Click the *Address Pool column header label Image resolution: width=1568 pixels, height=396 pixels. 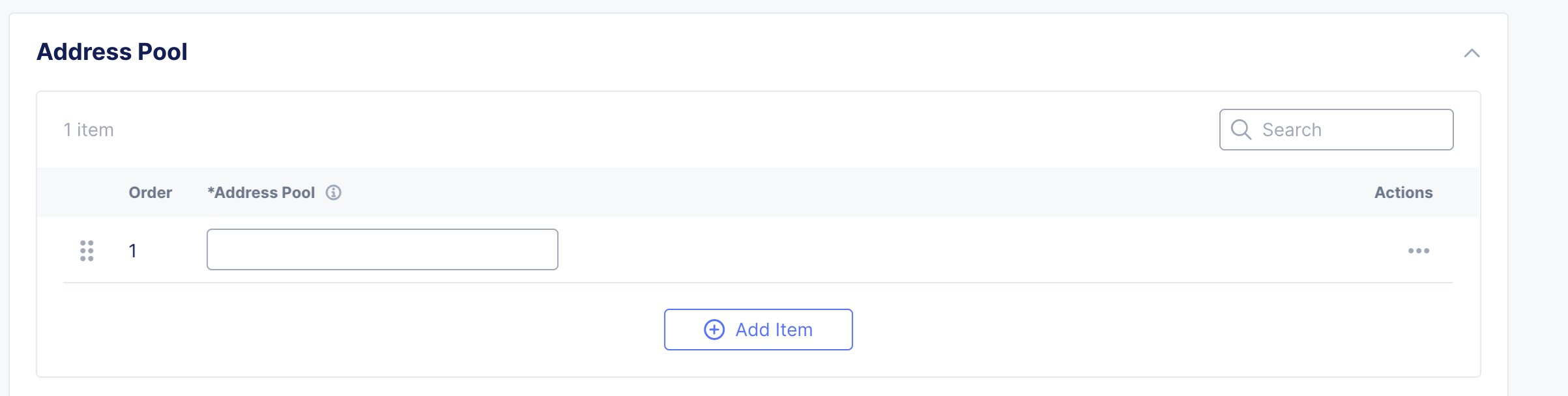coord(261,193)
